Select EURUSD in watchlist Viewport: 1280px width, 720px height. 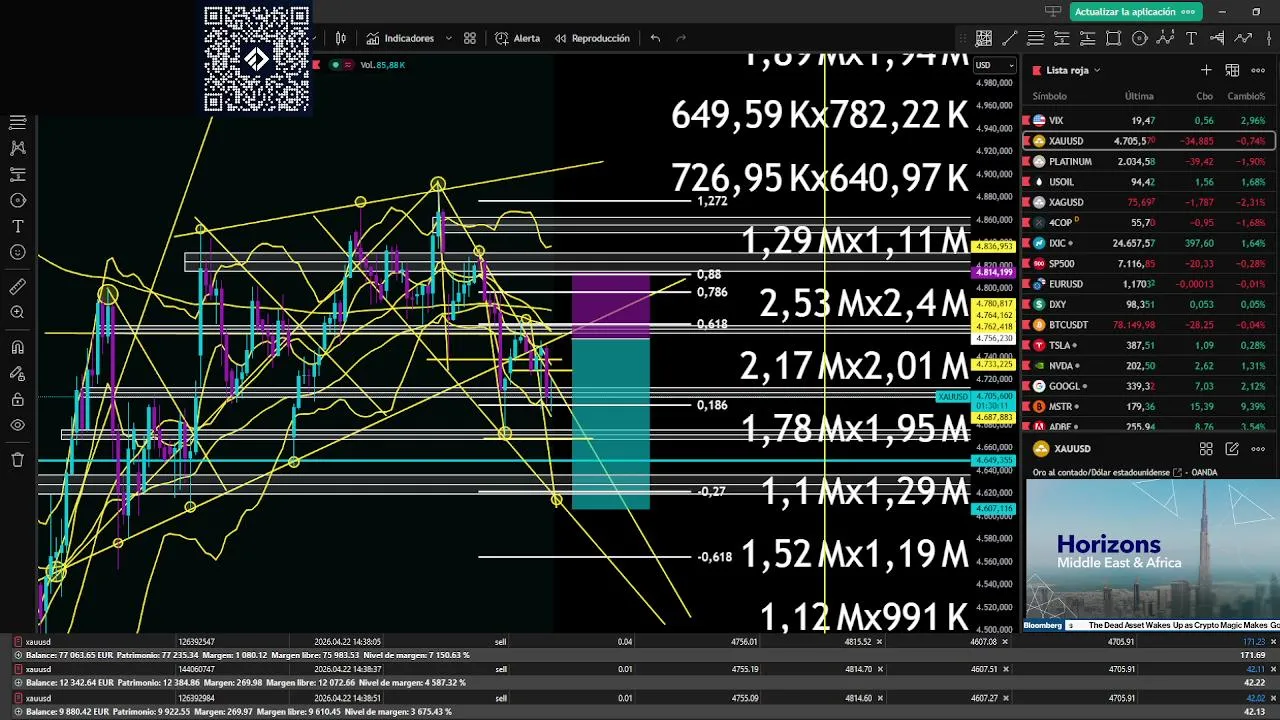tap(1148, 284)
